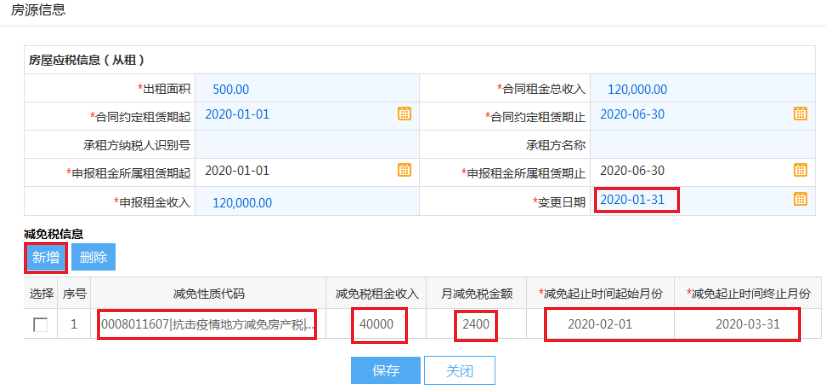The height and width of the screenshot is (391, 826).
Task: Open calendar icon beside 变更日期
Action: (800, 199)
